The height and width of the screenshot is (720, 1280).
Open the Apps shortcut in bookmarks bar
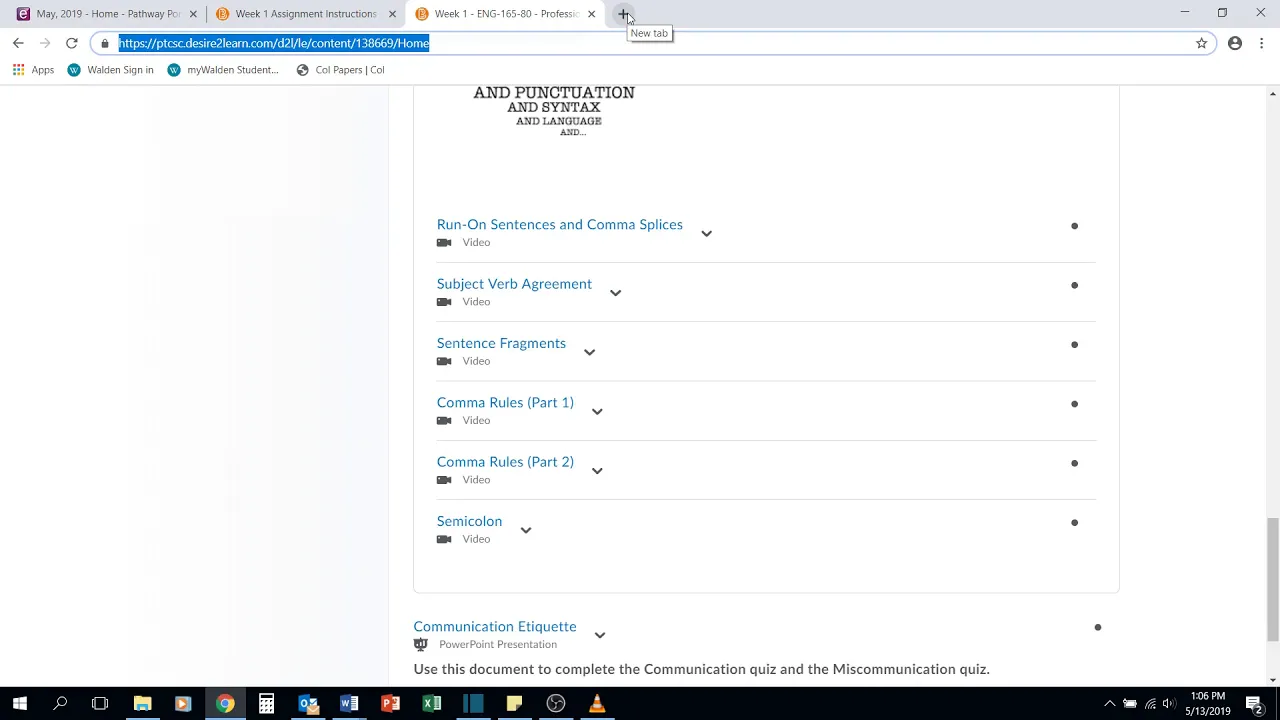[x=33, y=70]
